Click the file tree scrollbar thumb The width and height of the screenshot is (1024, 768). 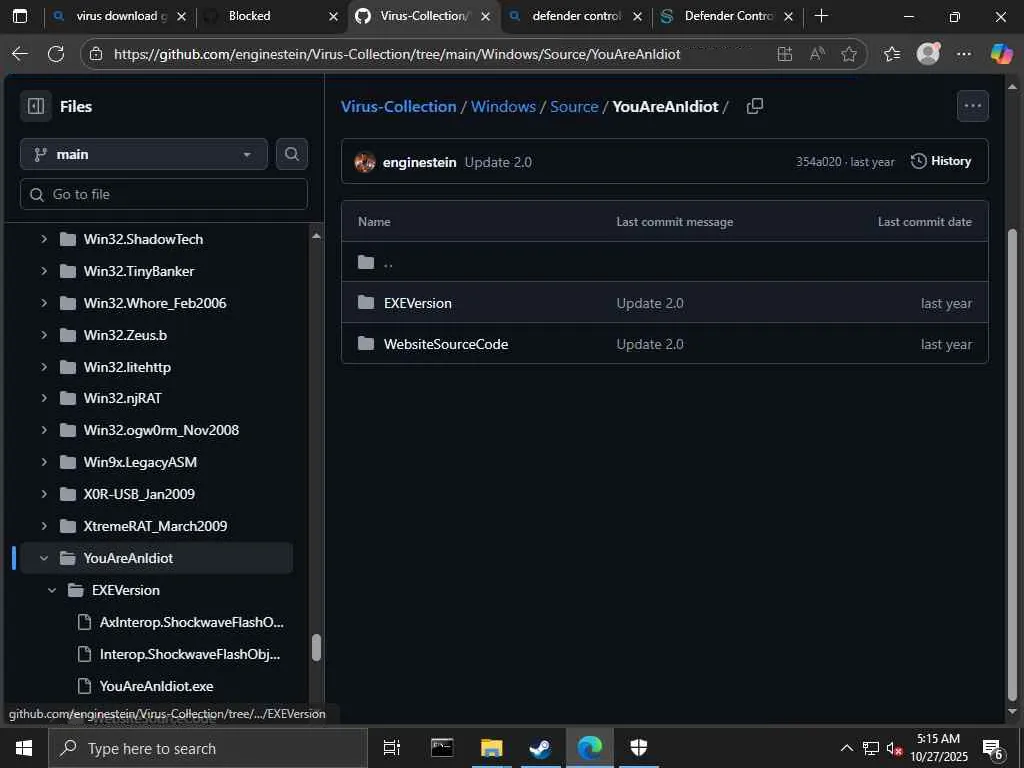[317, 648]
